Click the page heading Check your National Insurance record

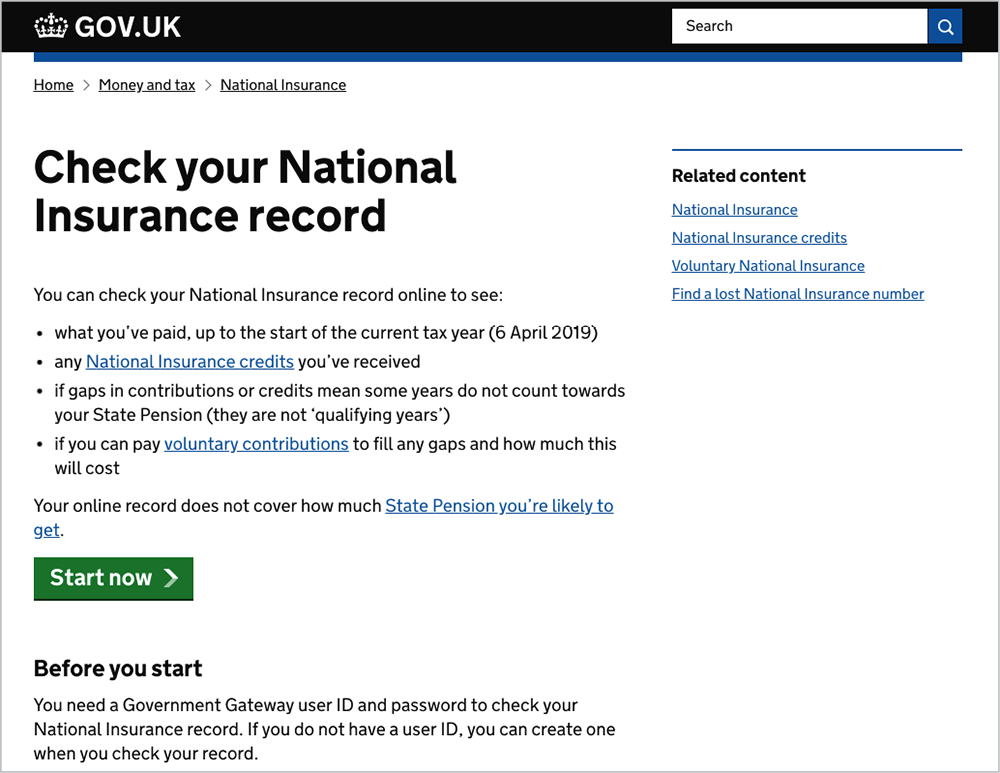coord(245,191)
